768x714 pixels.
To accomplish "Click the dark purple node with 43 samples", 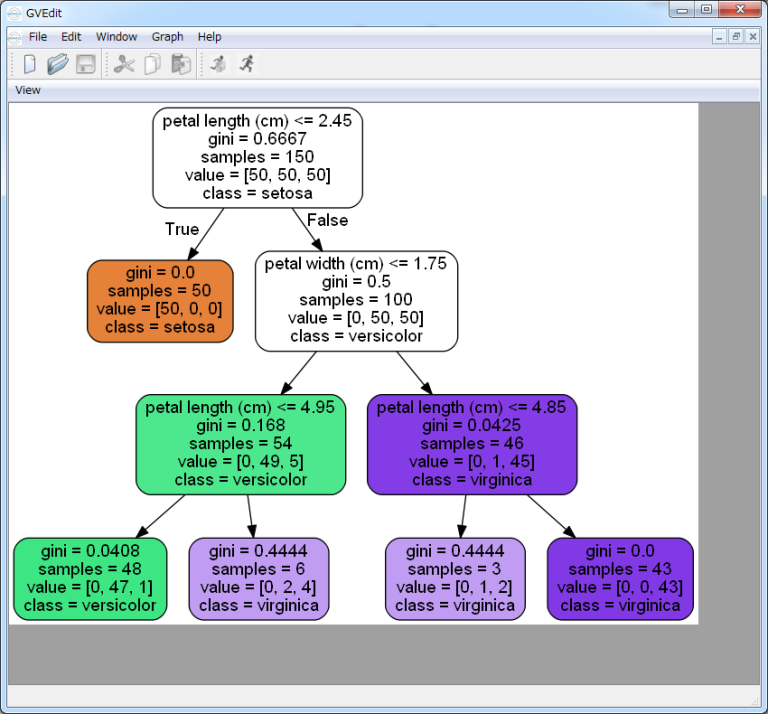I will click(x=620, y=578).
